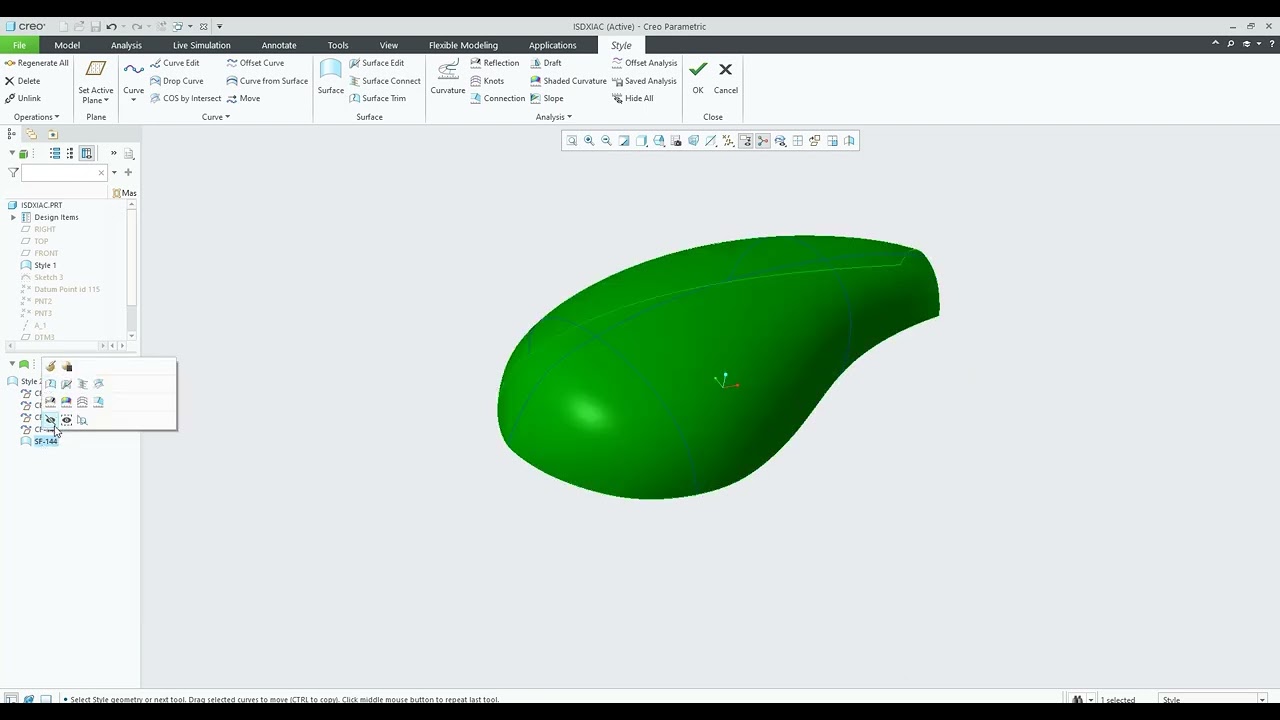Cancel the Style feature
1280x720 pixels.
pos(726,77)
